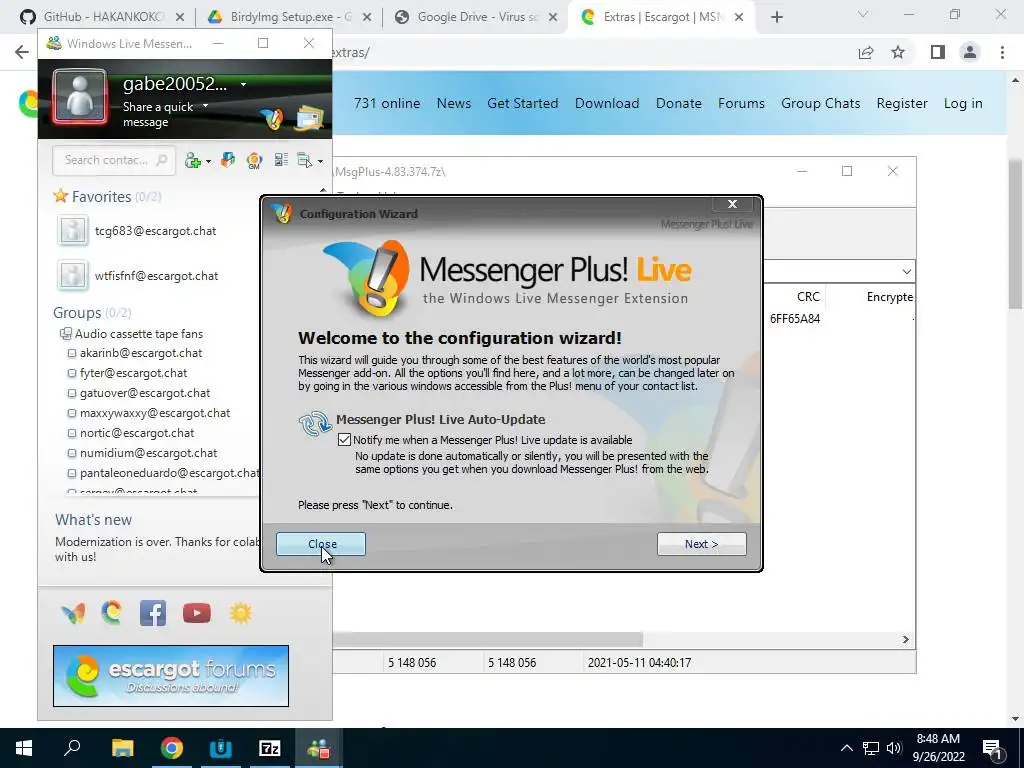Click the Escargot snail icon in bottom bar
This screenshot has height=768, width=1024.
point(112,613)
